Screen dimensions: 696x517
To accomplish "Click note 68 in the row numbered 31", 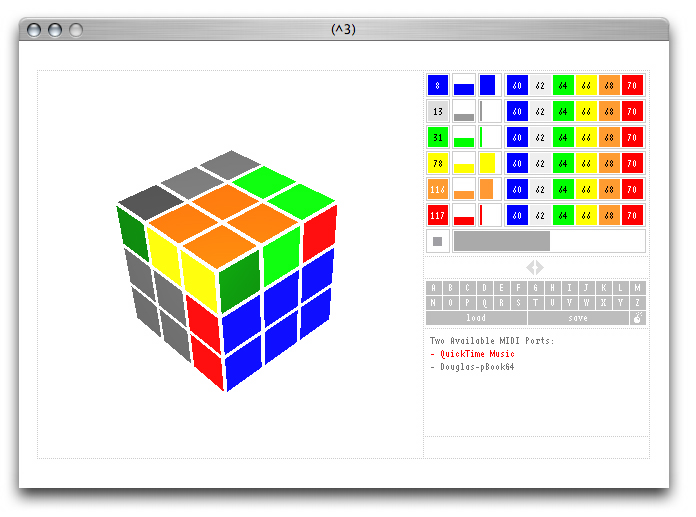I will coord(609,138).
